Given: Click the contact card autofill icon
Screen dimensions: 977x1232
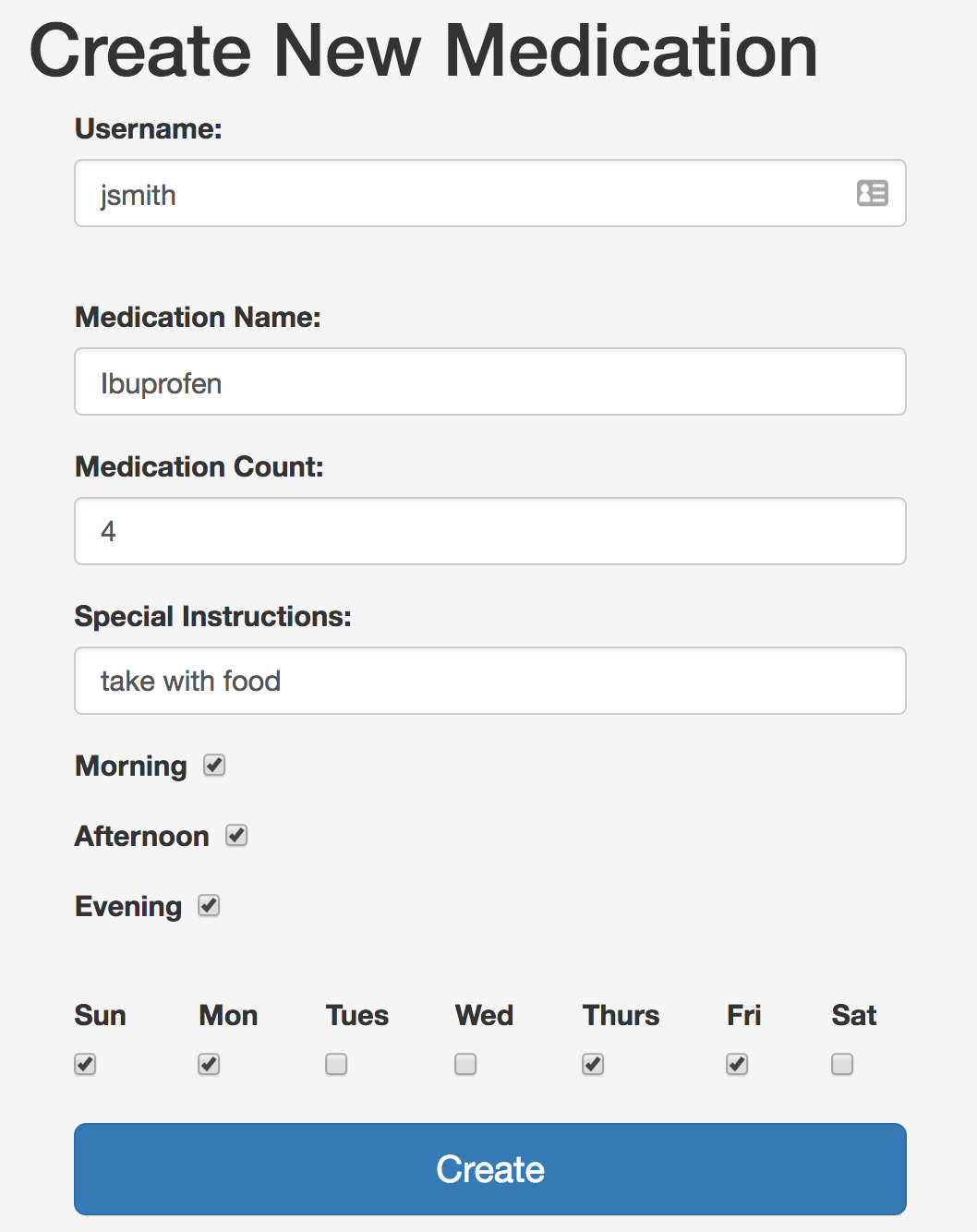Looking at the screenshot, I should point(872,193).
